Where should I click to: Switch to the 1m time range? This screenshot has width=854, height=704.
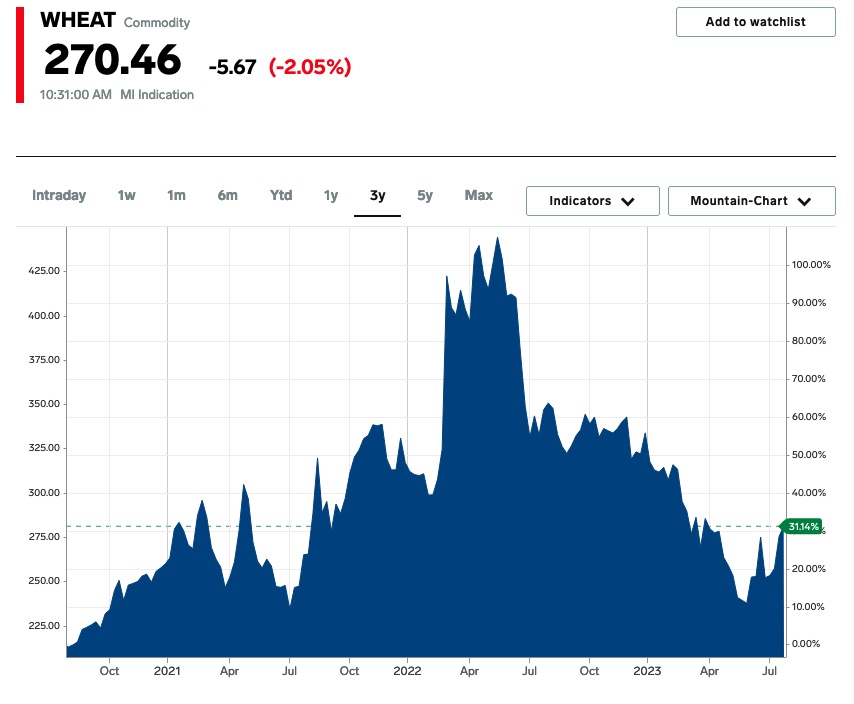[176, 195]
